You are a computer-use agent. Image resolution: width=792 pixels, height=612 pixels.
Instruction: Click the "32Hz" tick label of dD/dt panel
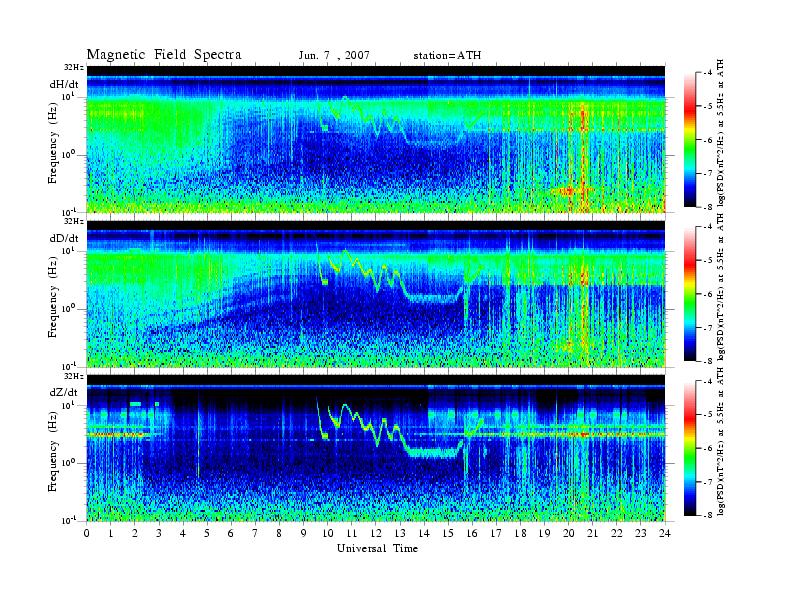(74, 221)
